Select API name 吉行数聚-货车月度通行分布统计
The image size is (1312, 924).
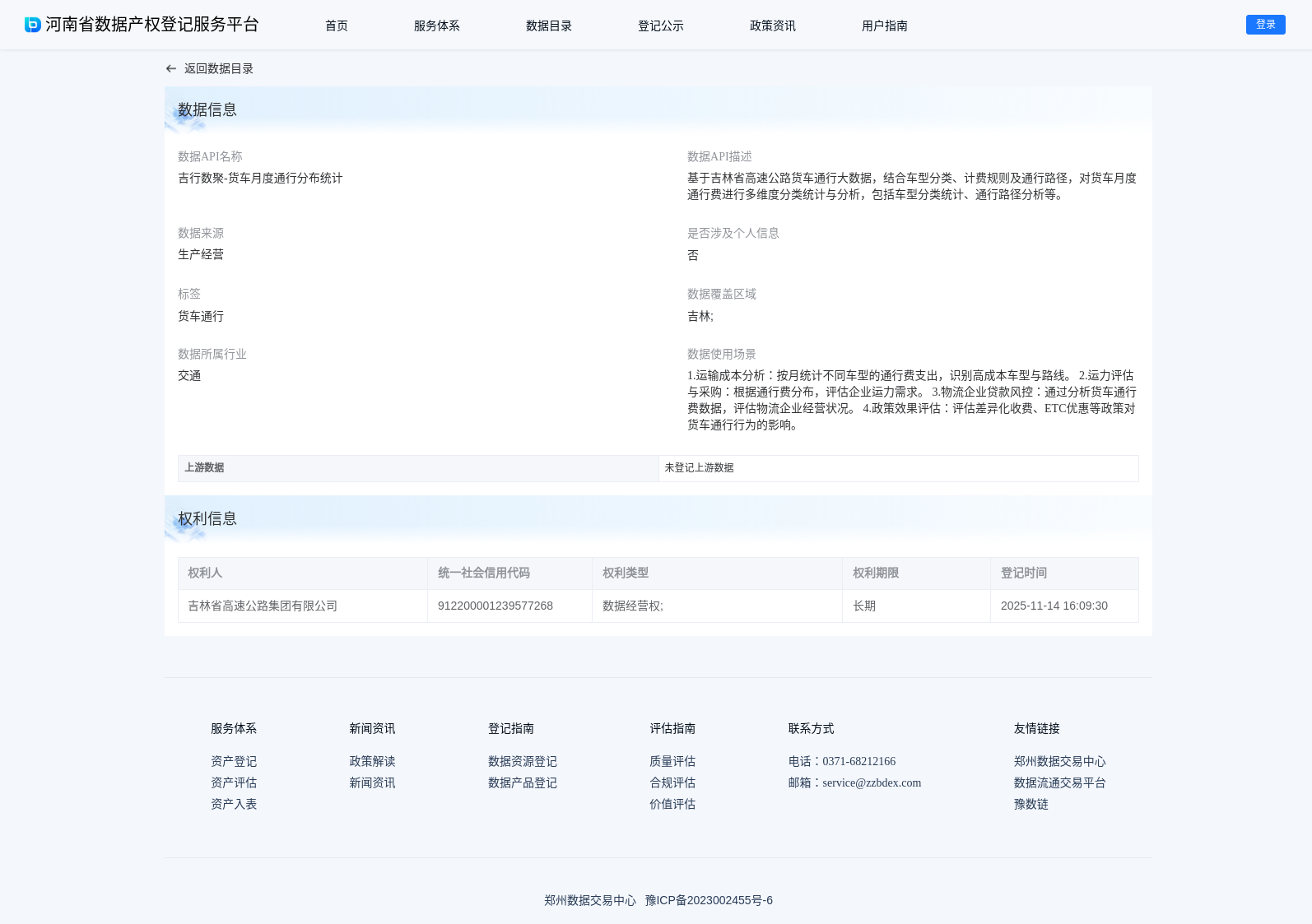tap(260, 178)
